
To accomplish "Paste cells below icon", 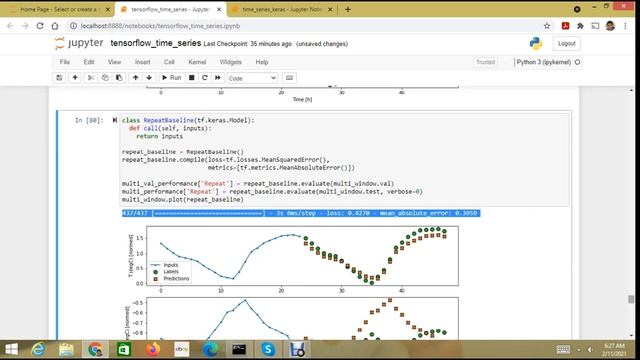I will 119,78.
